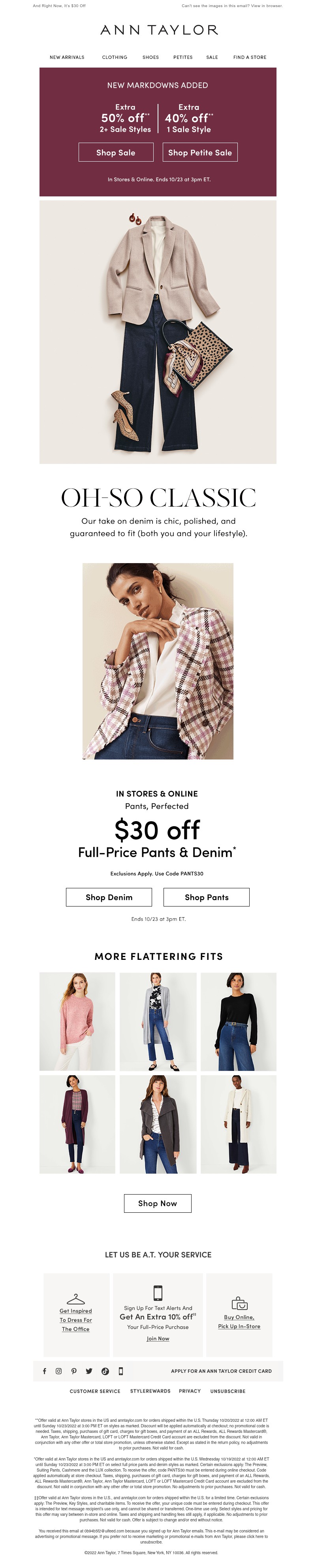Click the shopping bag icon

pos(239,1303)
